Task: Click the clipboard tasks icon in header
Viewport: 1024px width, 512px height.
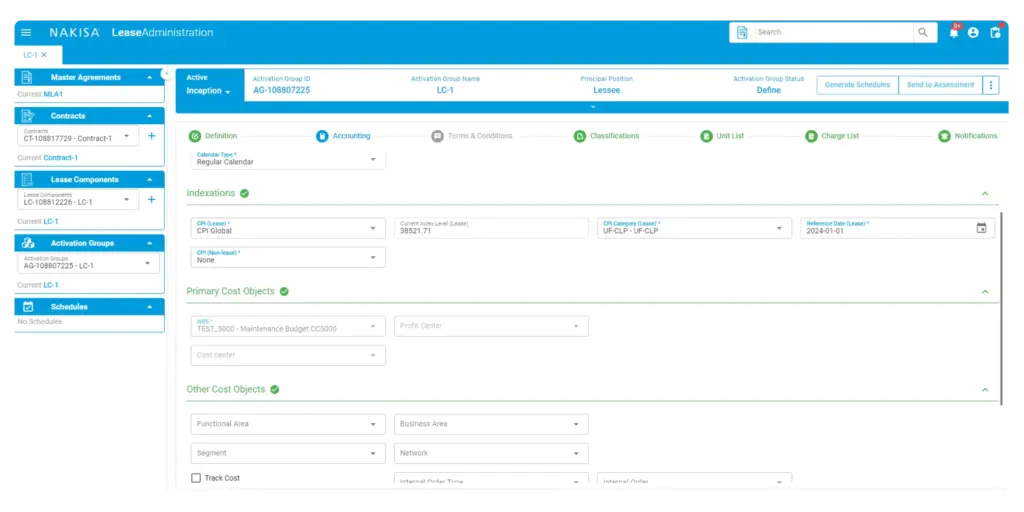Action: pyautogui.click(x=994, y=32)
